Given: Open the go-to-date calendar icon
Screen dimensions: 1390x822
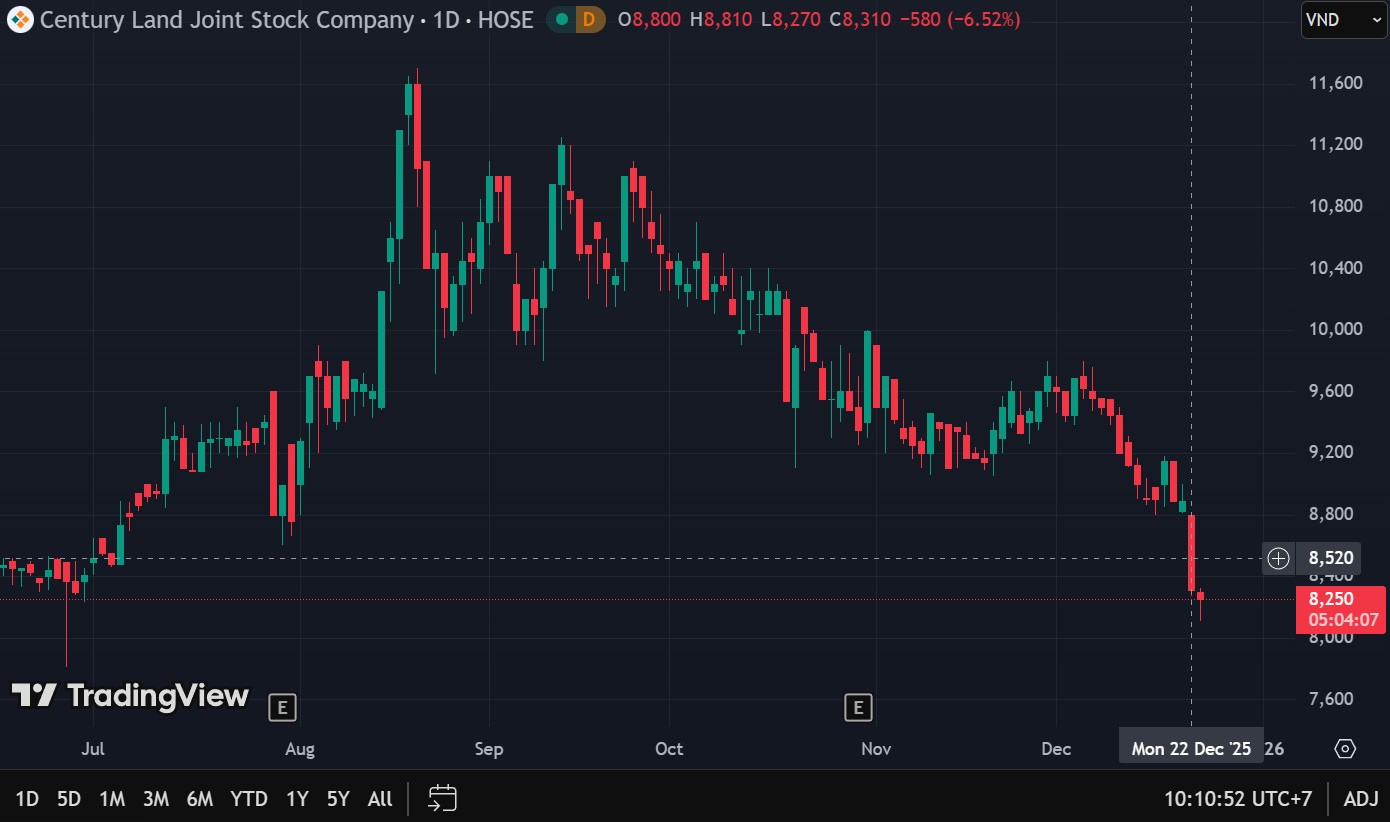Looking at the screenshot, I should 442,798.
